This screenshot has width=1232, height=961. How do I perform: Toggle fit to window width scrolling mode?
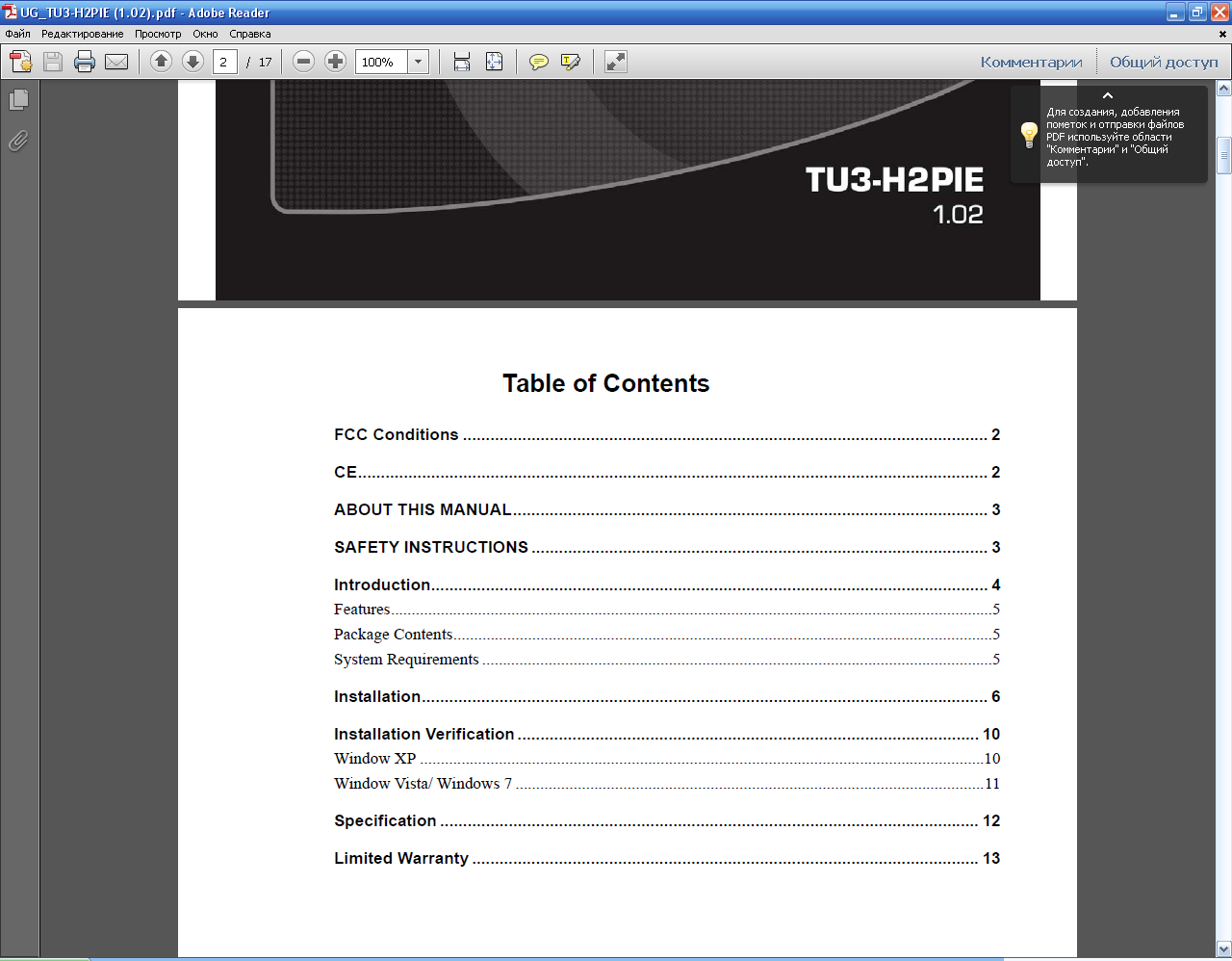pyautogui.click(x=462, y=63)
